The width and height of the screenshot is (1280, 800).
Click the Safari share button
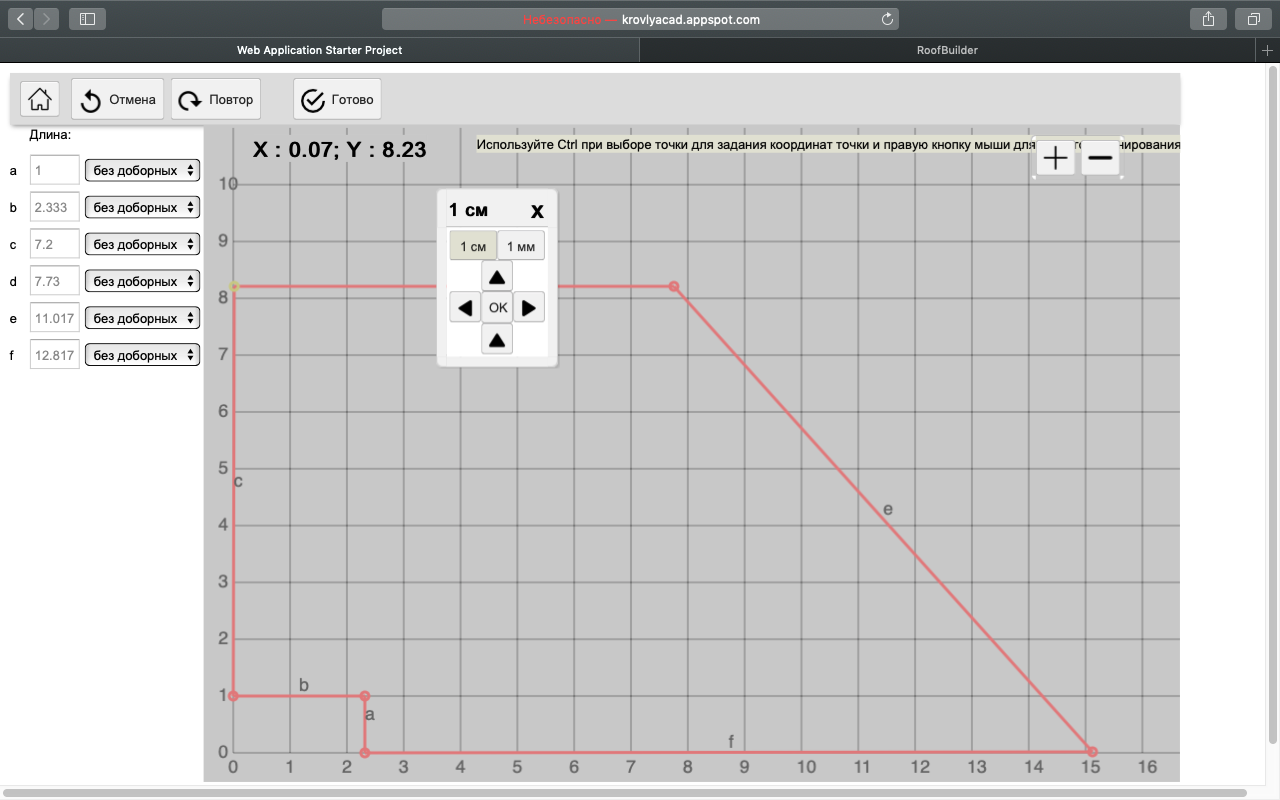(x=1208, y=19)
